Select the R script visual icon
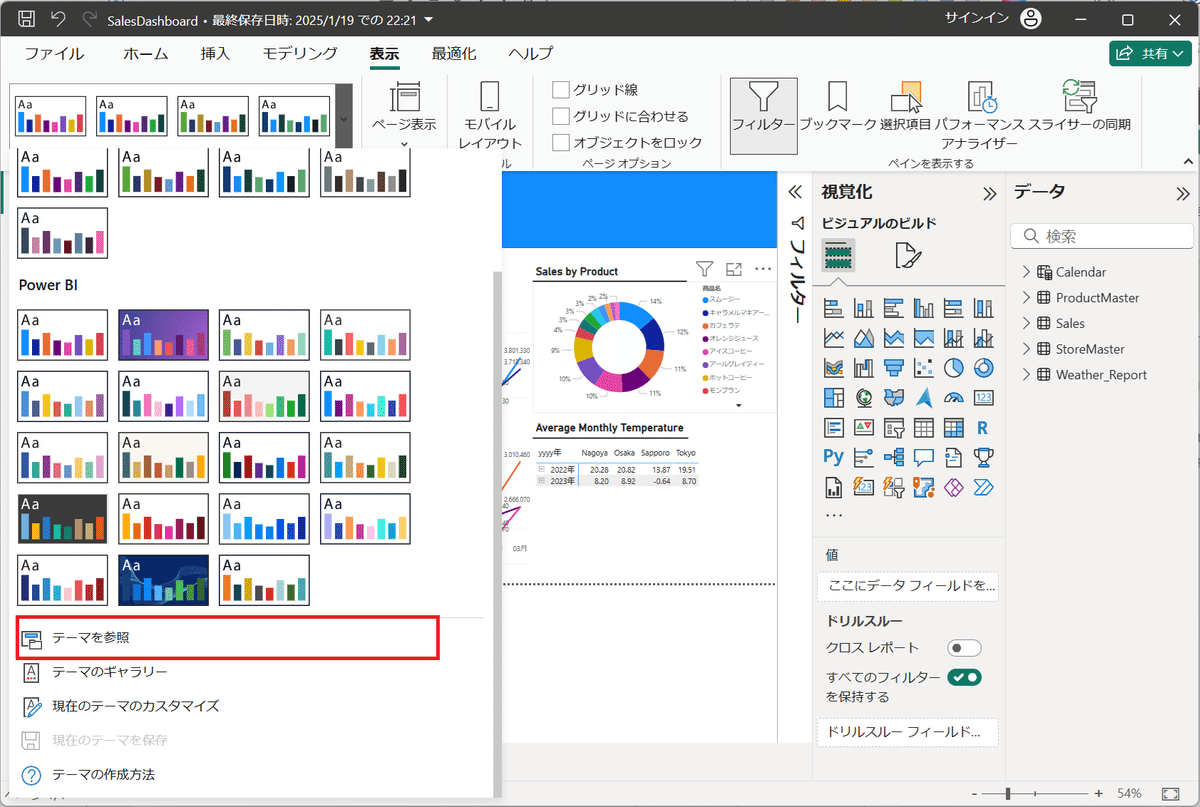The width and height of the screenshot is (1200, 807). [x=983, y=428]
